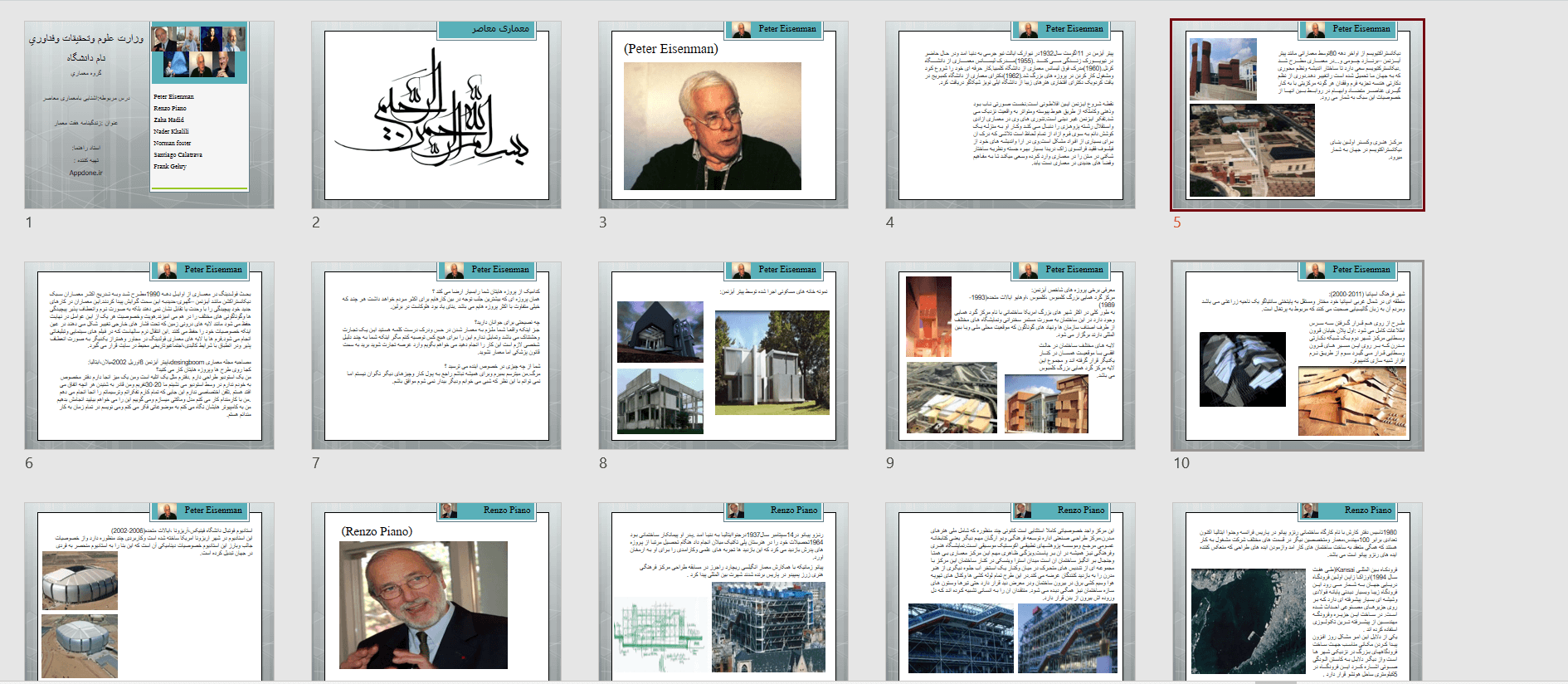Select slide 10 with the 2000-2011 project
This screenshot has width=1568, height=684.
pos(1298,355)
